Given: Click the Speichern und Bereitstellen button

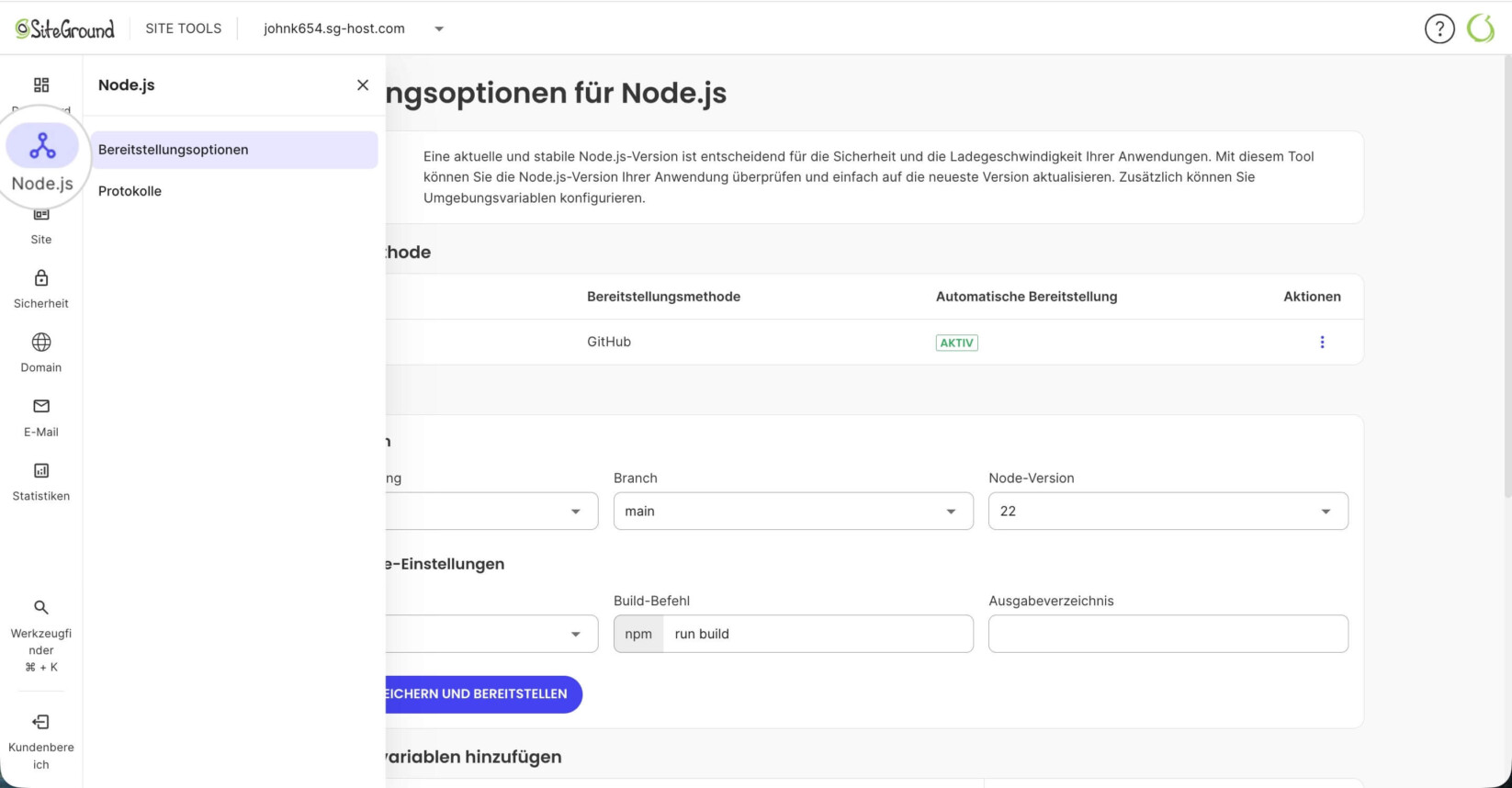Looking at the screenshot, I should pyautogui.click(x=484, y=694).
